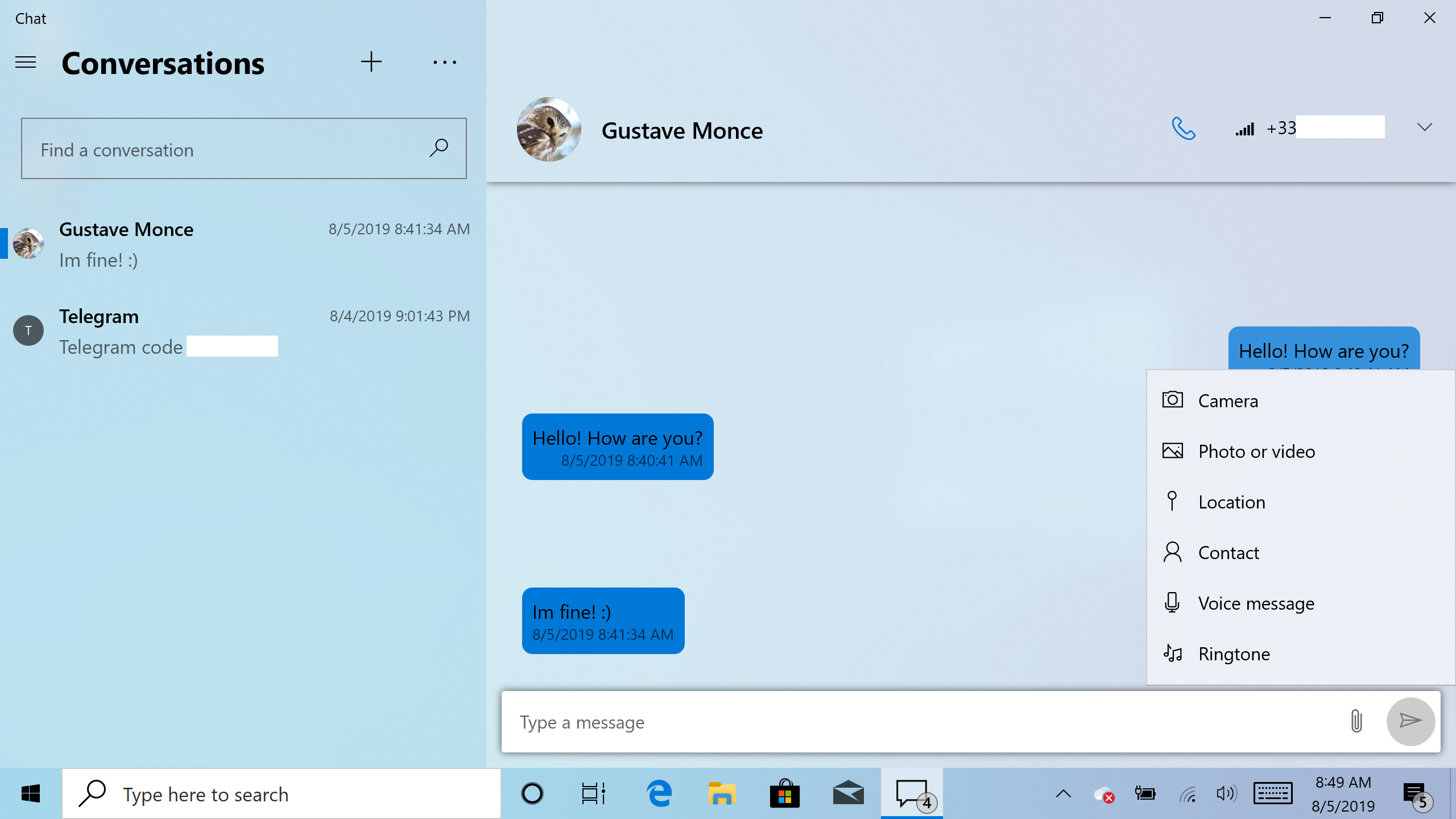Select Voice message menu entry
1456x819 pixels.
1256,603
